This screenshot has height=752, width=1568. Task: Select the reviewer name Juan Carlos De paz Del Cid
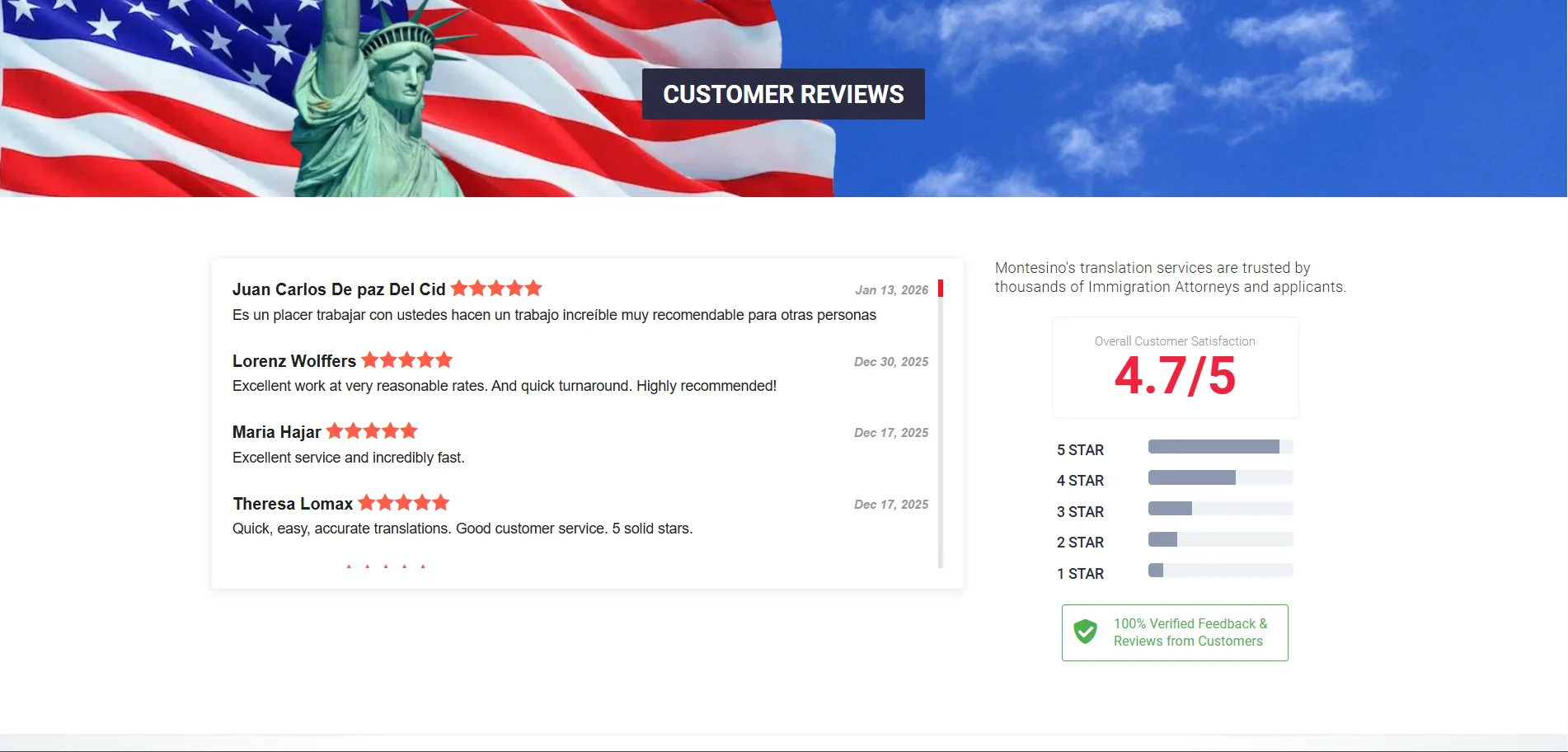[x=339, y=289]
